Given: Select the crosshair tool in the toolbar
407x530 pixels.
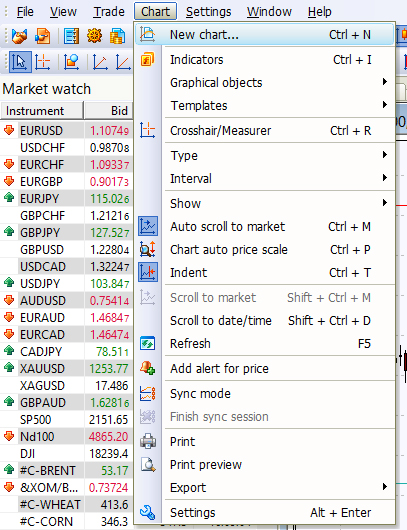Looking at the screenshot, I should 43,62.
